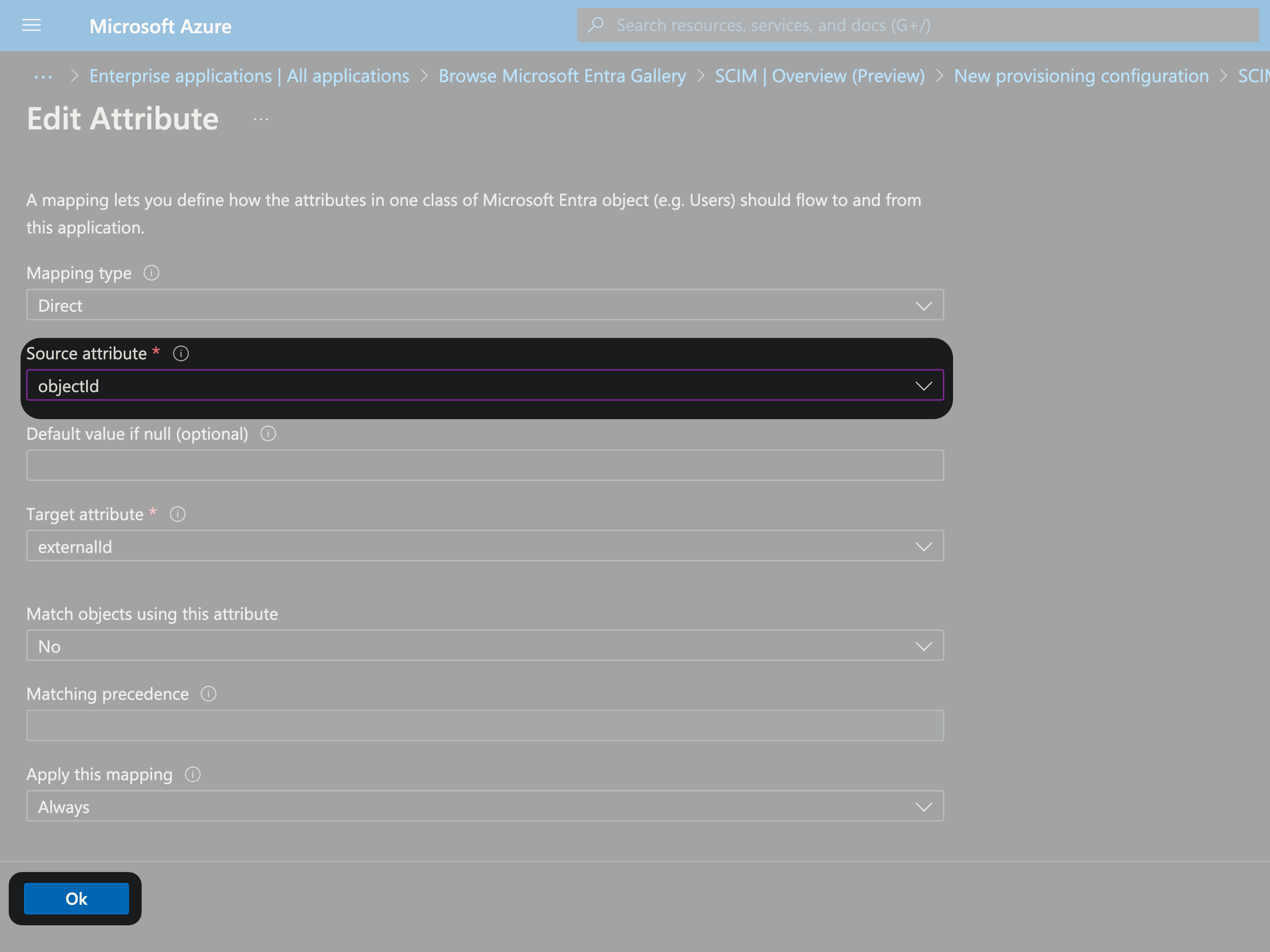
Task: Click the Mapping type chevron arrow
Action: [x=923, y=306]
